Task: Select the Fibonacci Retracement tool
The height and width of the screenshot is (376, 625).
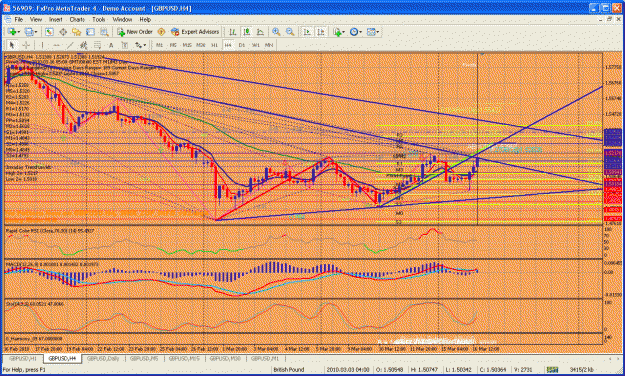Action: click(x=97, y=45)
